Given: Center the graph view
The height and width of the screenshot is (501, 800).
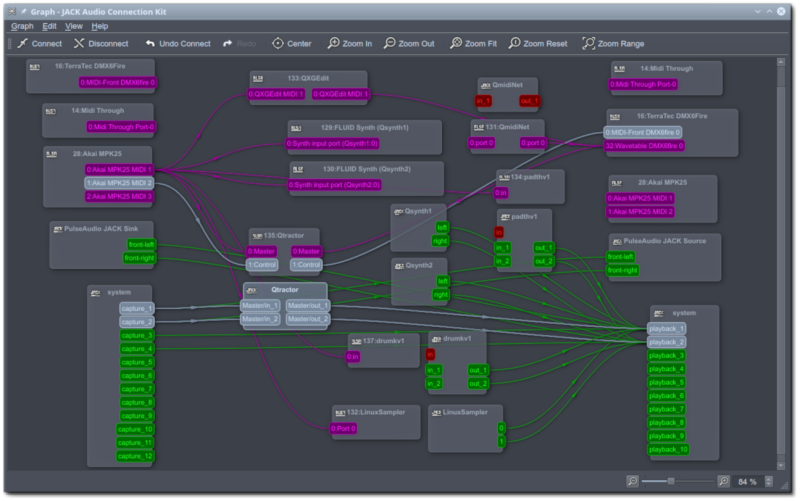Looking at the screenshot, I should (291, 44).
